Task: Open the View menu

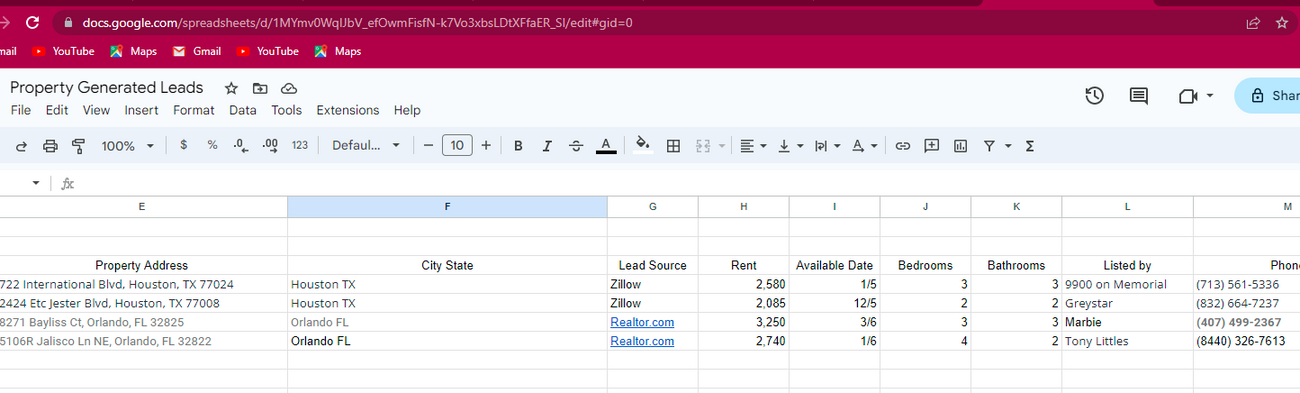Action: pyautogui.click(x=96, y=110)
